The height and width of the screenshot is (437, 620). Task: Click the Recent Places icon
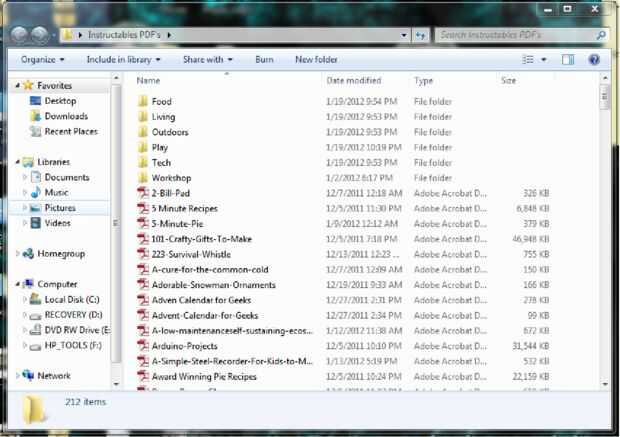coord(36,131)
